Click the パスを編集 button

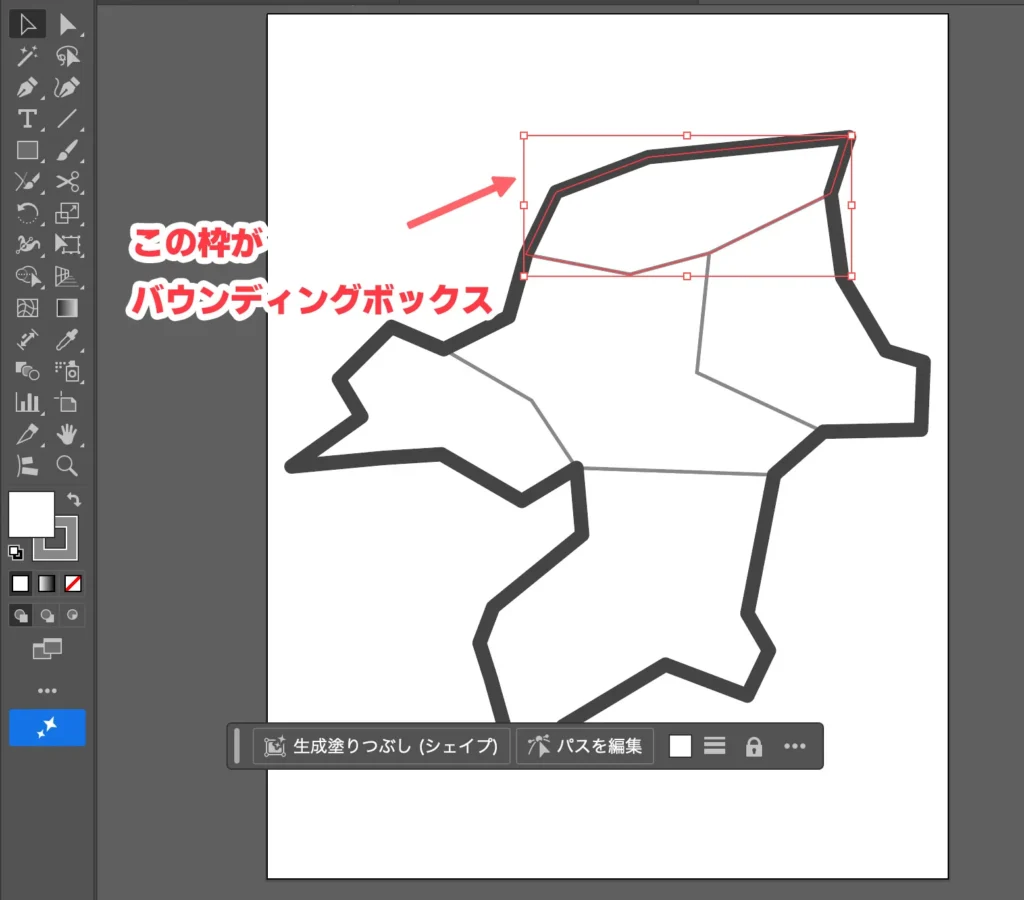(585, 746)
